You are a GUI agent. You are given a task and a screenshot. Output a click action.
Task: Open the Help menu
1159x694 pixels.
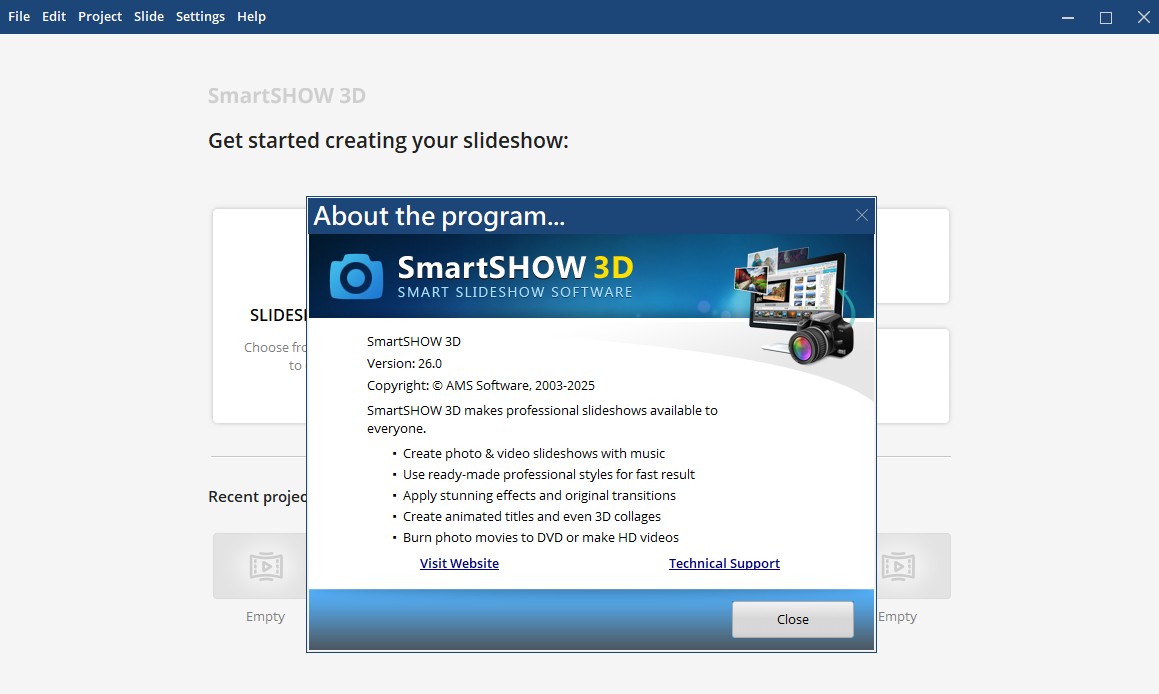251,17
